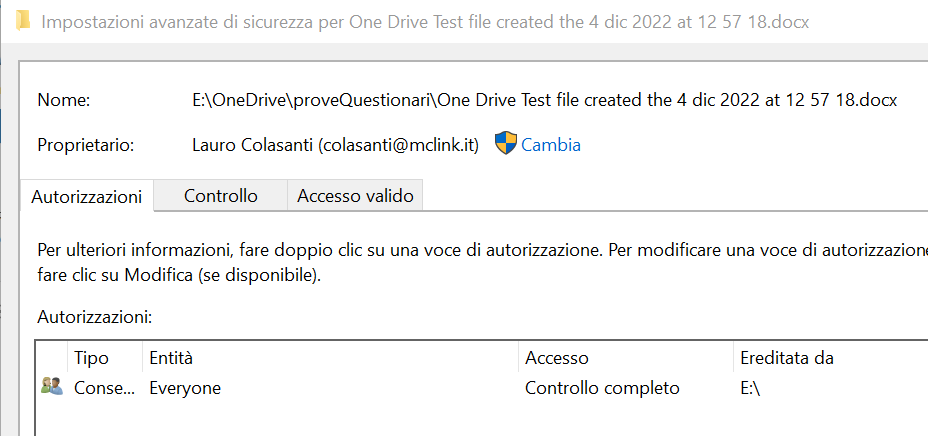Image resolution: width=928 pixels, height=436 pixels.
Task: Click the user group icon in Everyone row
Action: [x=52, y=387]
